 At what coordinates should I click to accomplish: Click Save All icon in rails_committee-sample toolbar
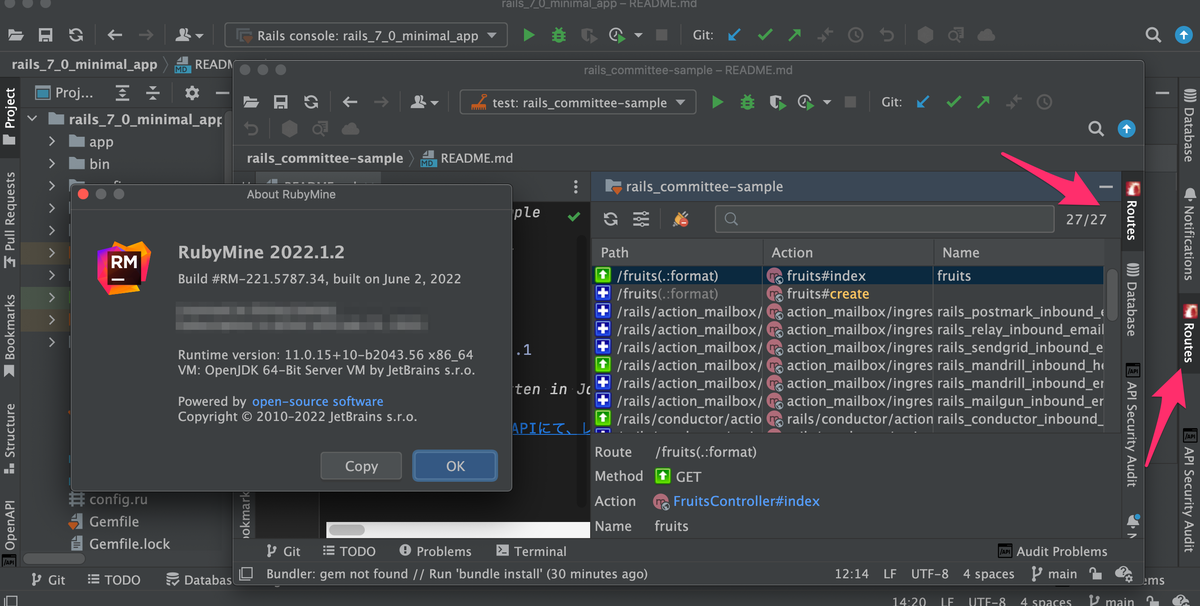click(281, 102)
